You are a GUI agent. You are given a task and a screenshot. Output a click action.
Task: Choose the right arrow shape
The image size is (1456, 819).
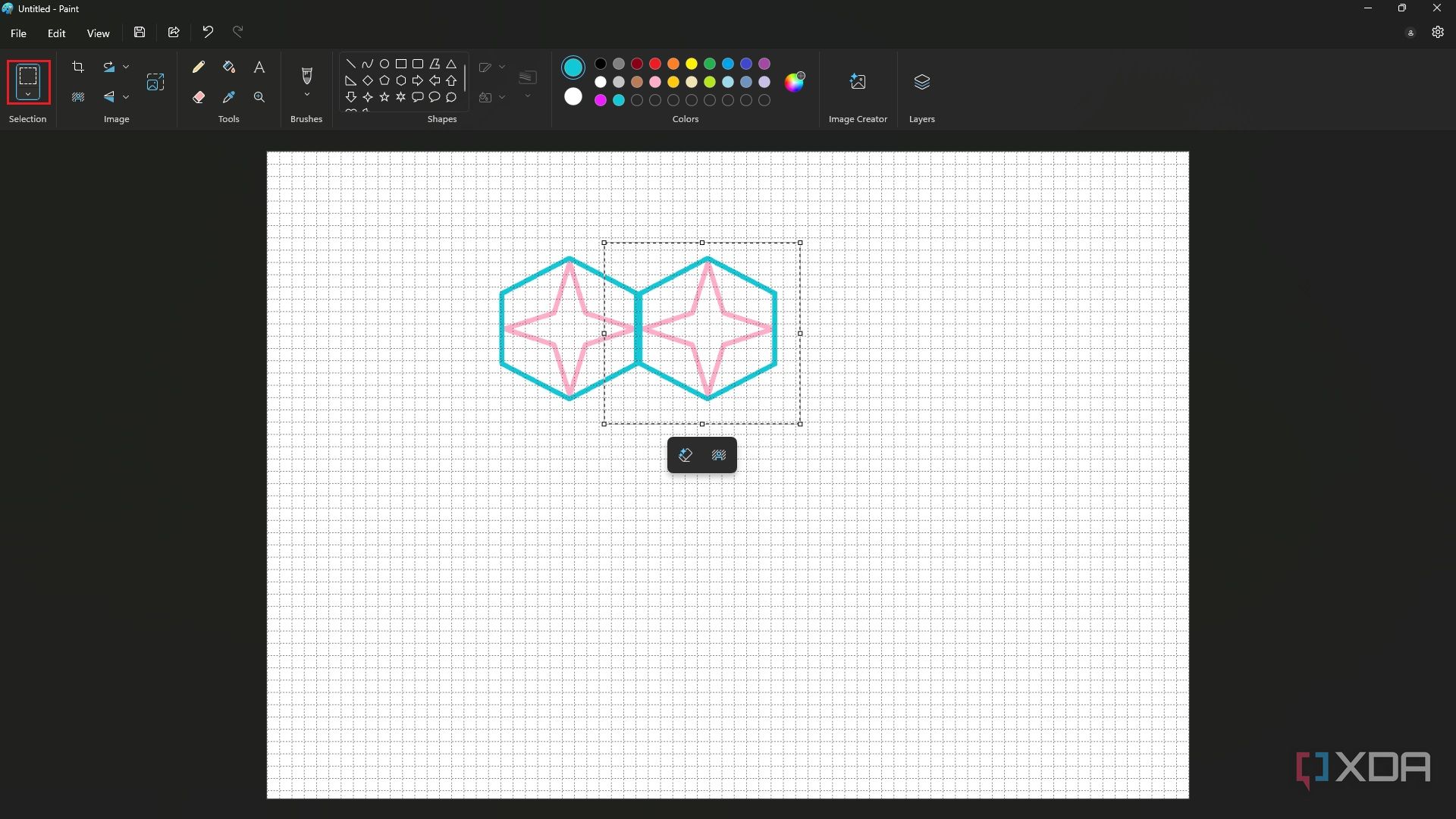(418, 80)
